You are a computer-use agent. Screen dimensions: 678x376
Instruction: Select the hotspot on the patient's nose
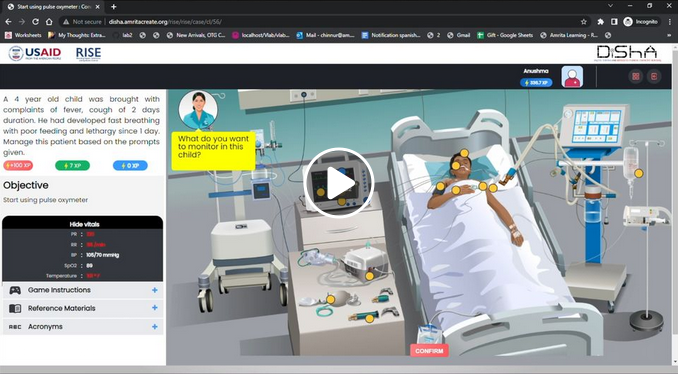click(455, 165)
